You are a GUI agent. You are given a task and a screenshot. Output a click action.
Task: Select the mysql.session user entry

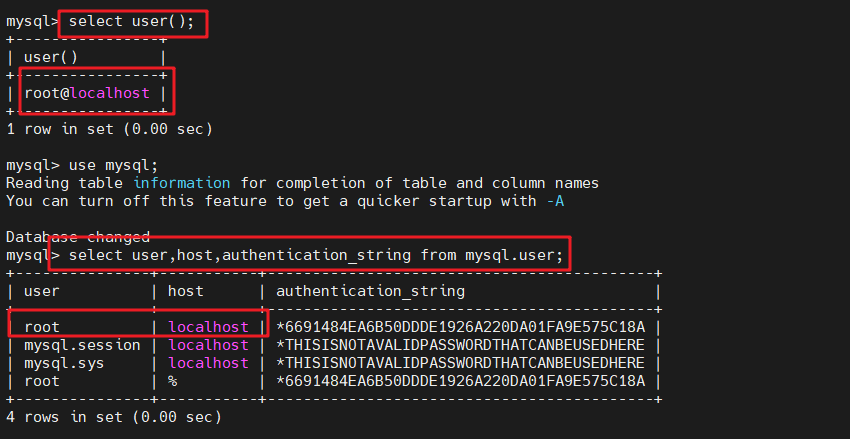point(83,345)
